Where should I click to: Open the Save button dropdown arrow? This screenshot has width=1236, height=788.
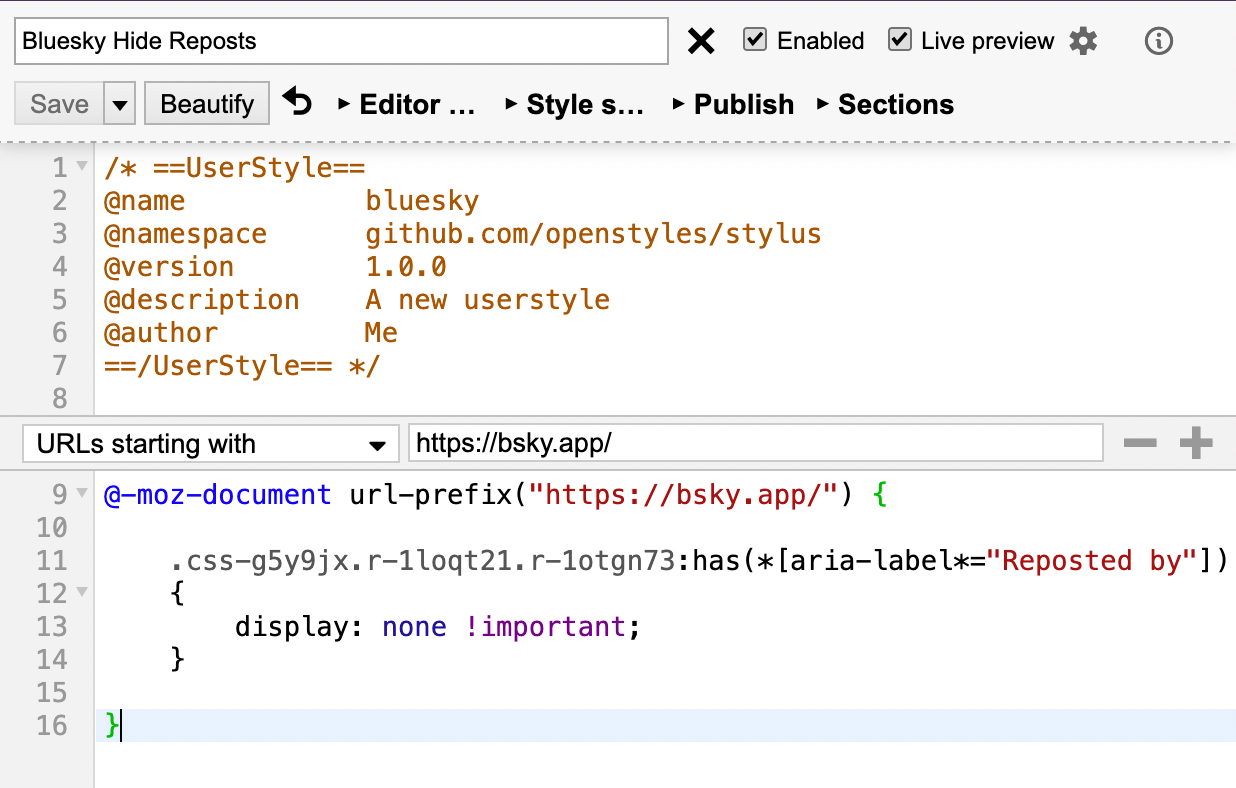pyautogui.click(x=119, y=104)
